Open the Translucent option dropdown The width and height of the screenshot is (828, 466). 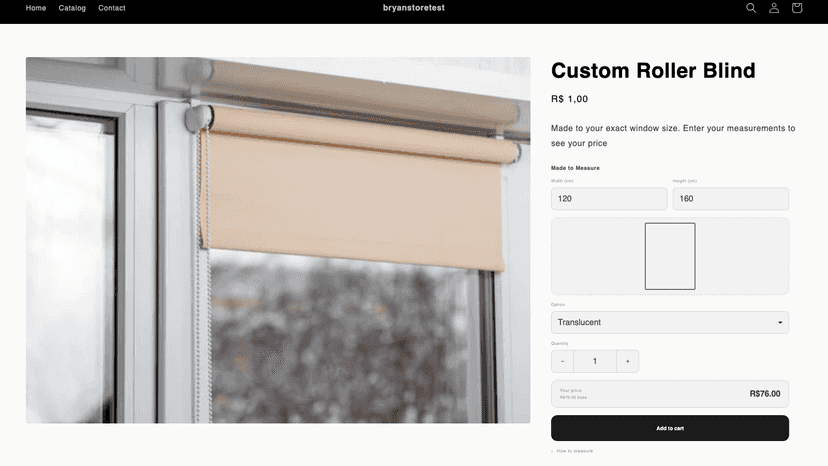pos(670,322)
